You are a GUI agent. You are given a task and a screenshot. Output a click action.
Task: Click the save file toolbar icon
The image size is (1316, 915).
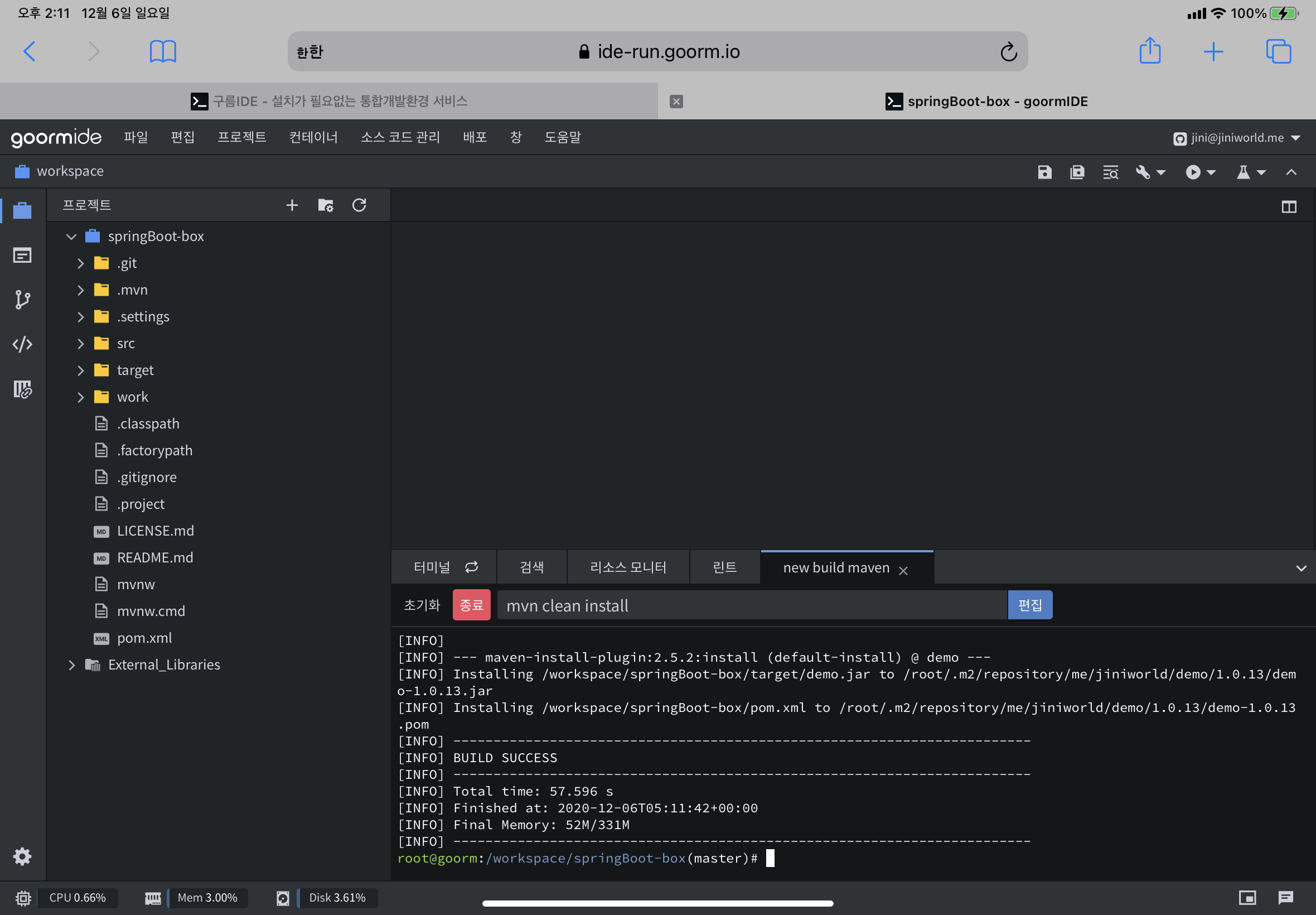(x=1044, y=172)
